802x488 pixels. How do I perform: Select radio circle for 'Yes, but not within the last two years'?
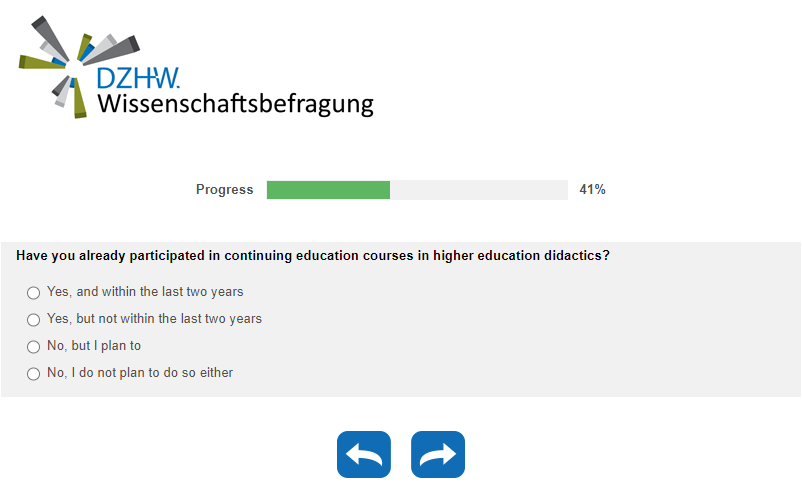[33, 320]
